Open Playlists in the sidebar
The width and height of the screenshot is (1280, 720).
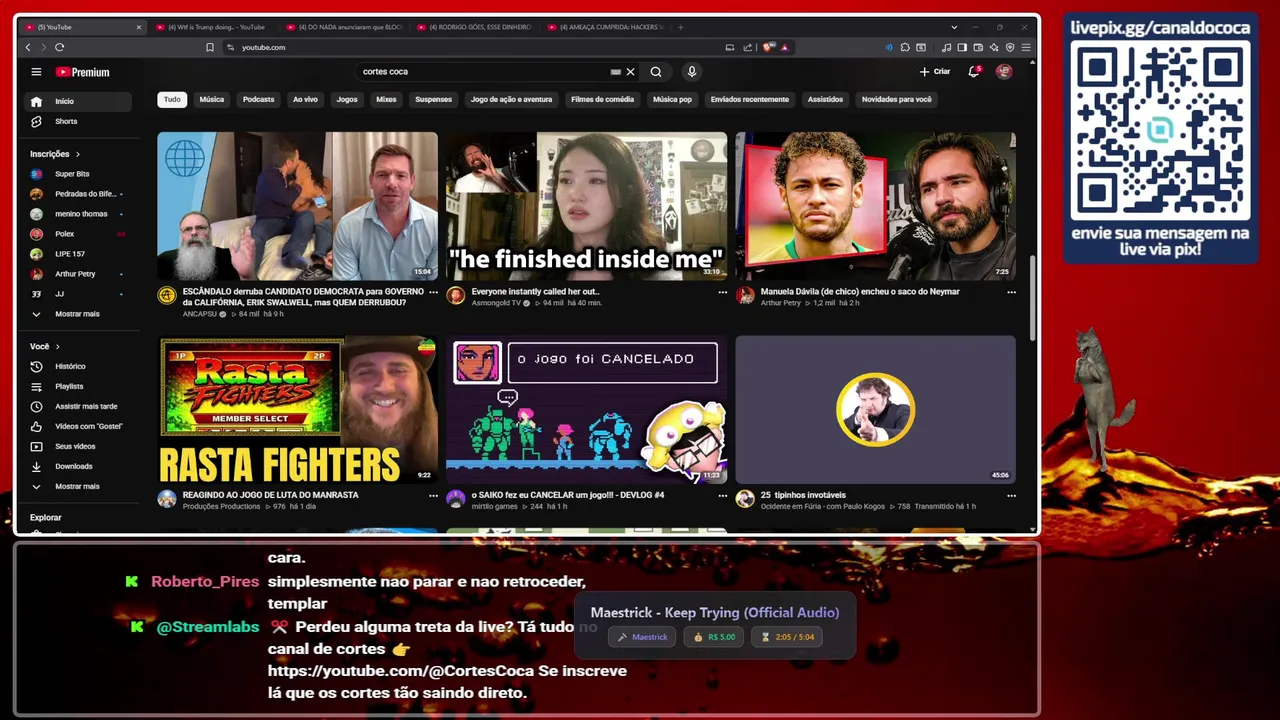pos(78,386)
